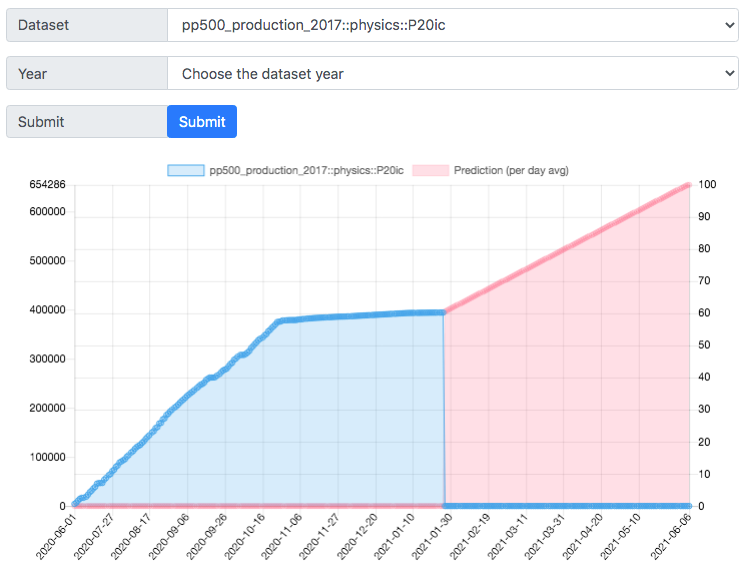Screen dimensions: 746x576
Task: Click right axis value 60
Action: [704, 312]
